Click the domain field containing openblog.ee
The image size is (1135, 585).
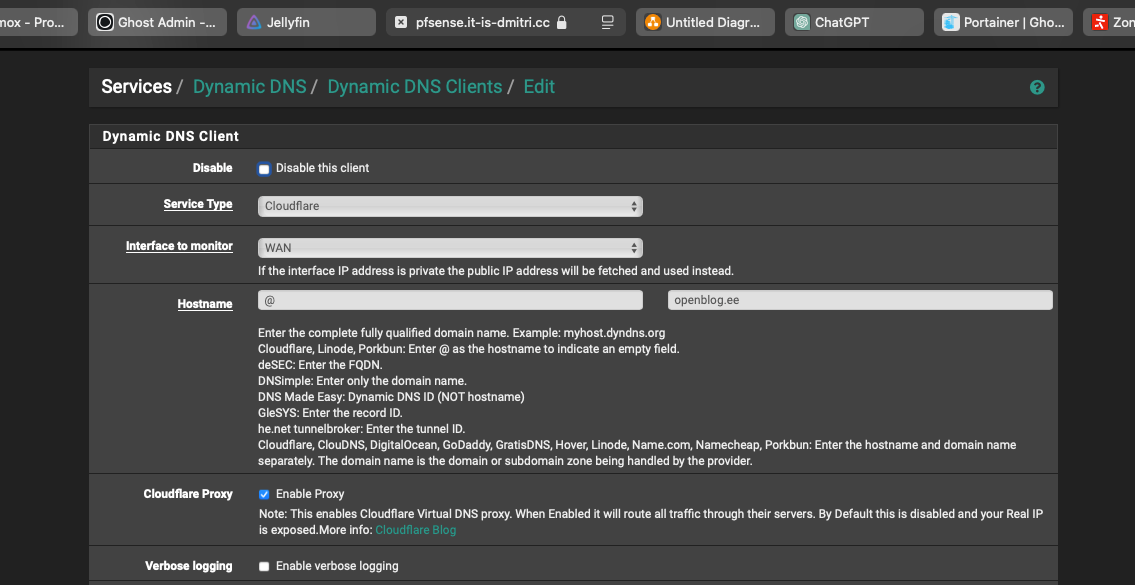860,300
